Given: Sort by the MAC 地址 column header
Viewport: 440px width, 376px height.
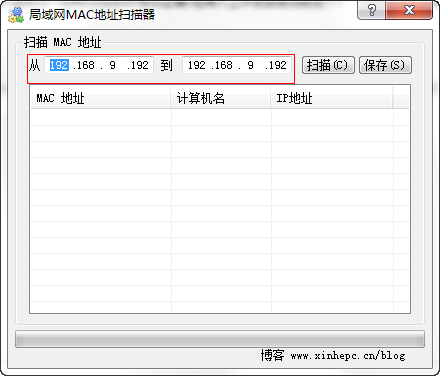Looking at the screenshot, I should [101, 98].
